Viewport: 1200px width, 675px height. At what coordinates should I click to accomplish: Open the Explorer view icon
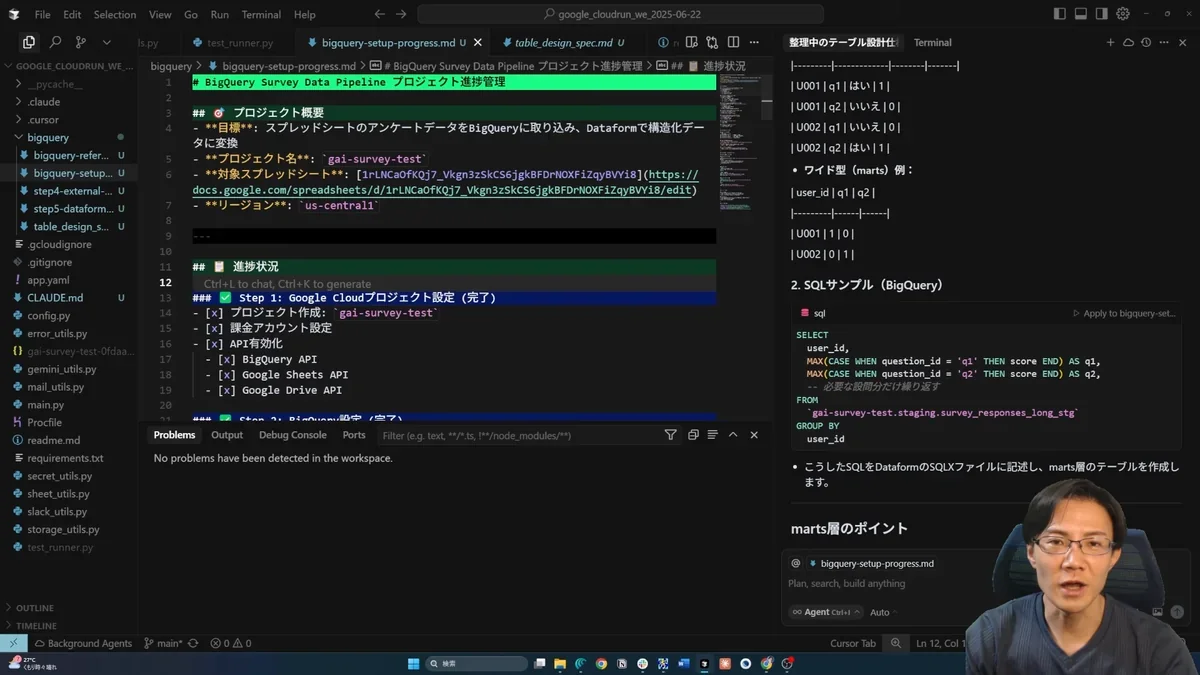pyautogui.click(x=29, y=43)
